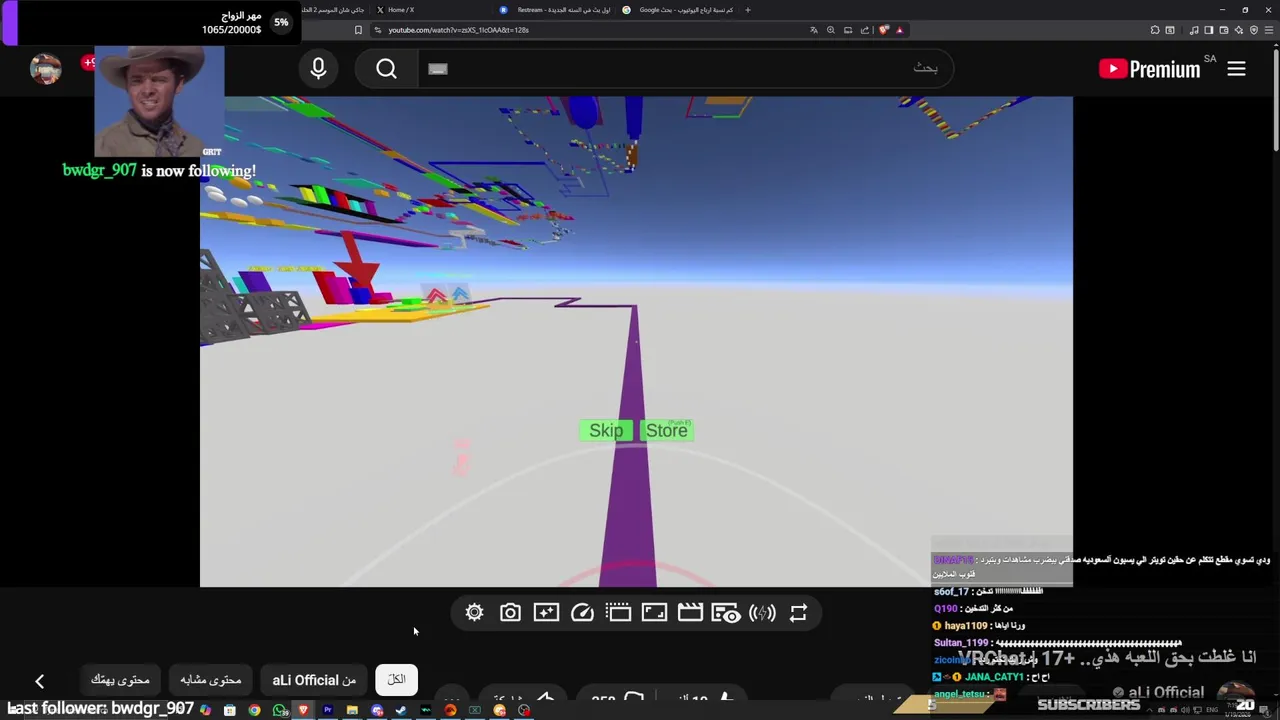The image size is (1280, 720).
Task: Click the 1065/20000$ goal counter
Action: (x=231, y=30)
